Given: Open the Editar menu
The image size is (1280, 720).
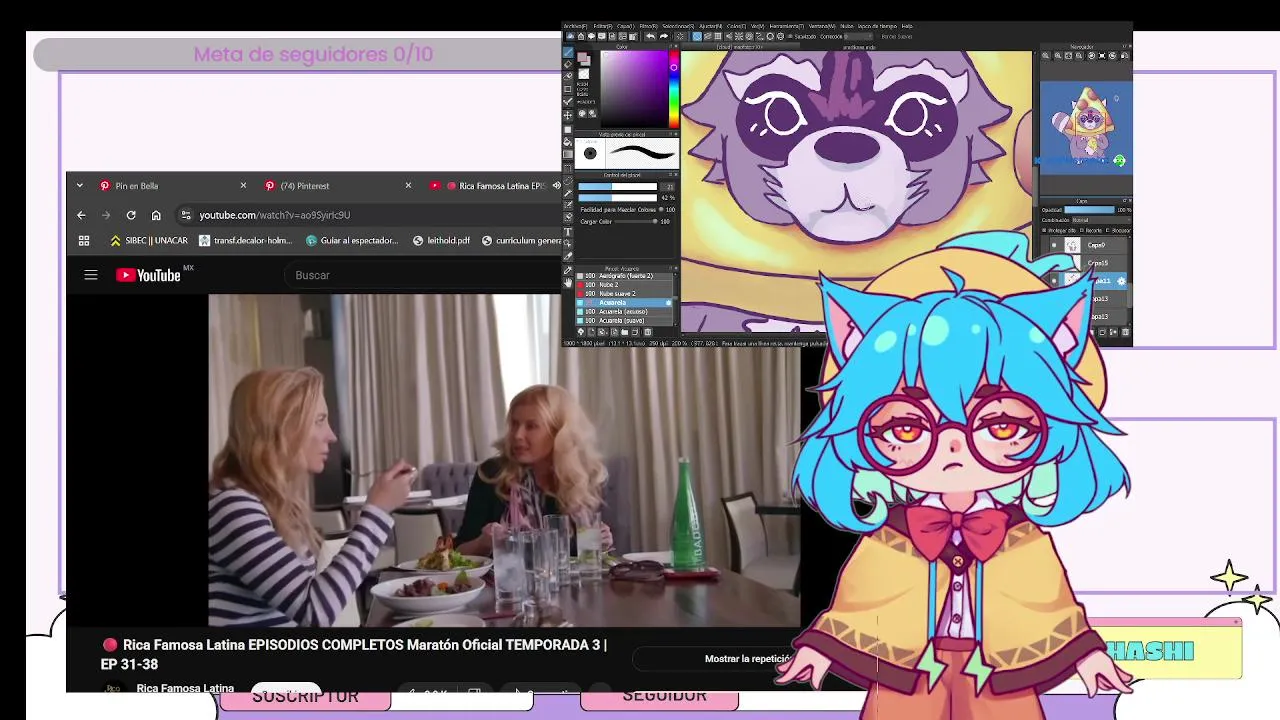Looking at the screenshot, I should [x=603, y=26].
